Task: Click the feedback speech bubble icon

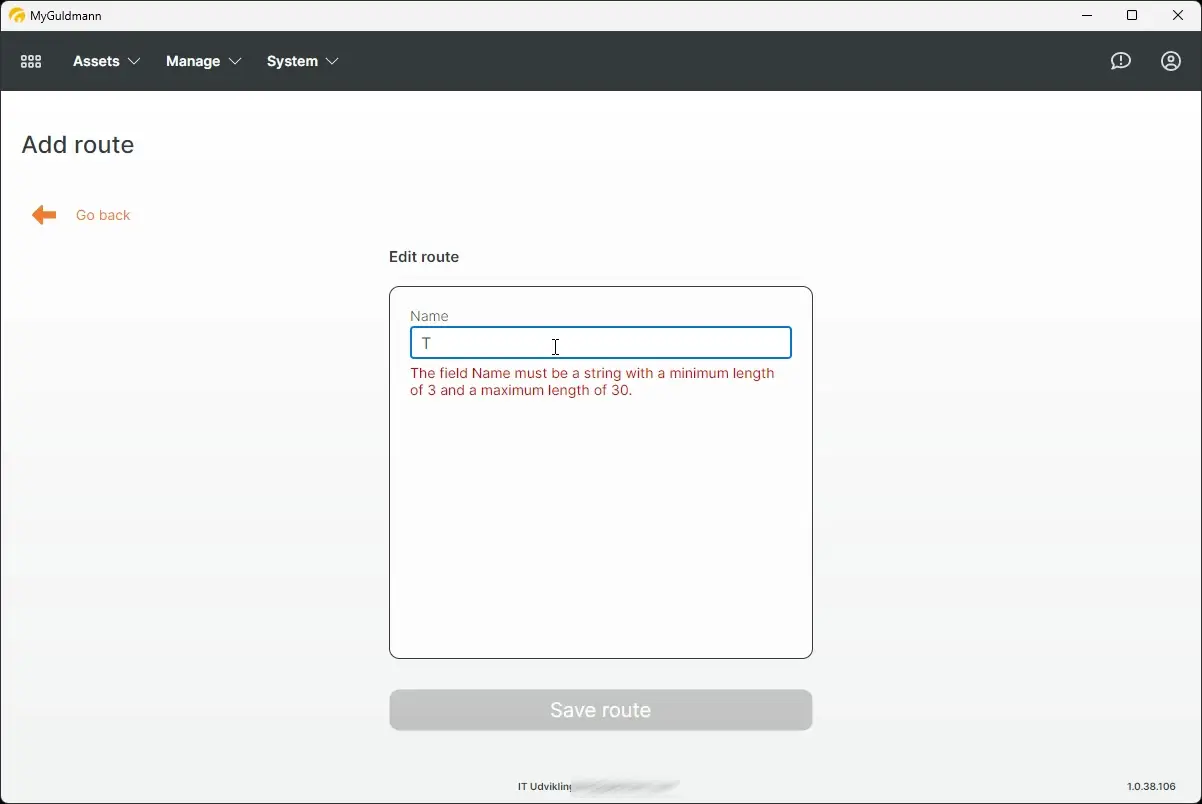Action: tap(1120, 61)
